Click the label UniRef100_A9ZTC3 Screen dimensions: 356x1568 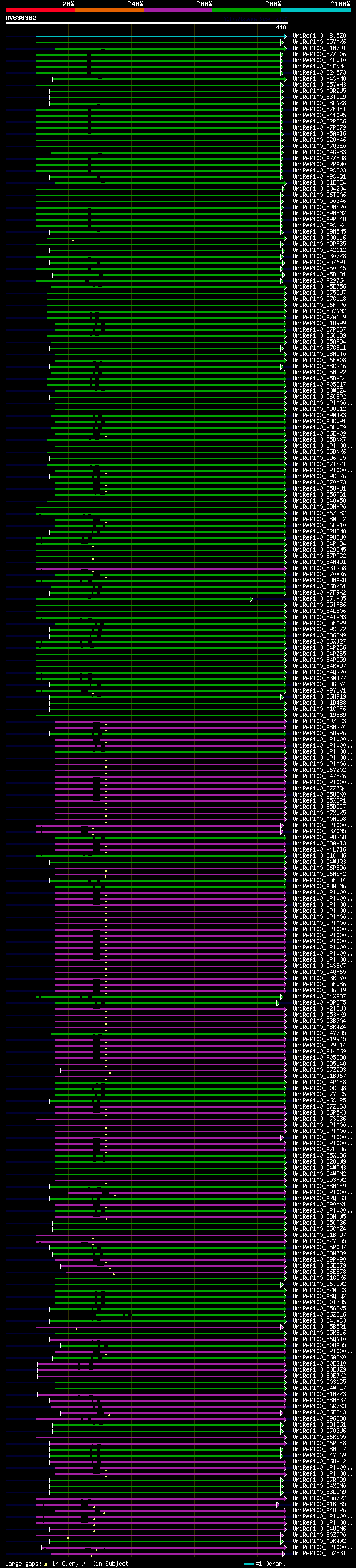click(319, 722)
